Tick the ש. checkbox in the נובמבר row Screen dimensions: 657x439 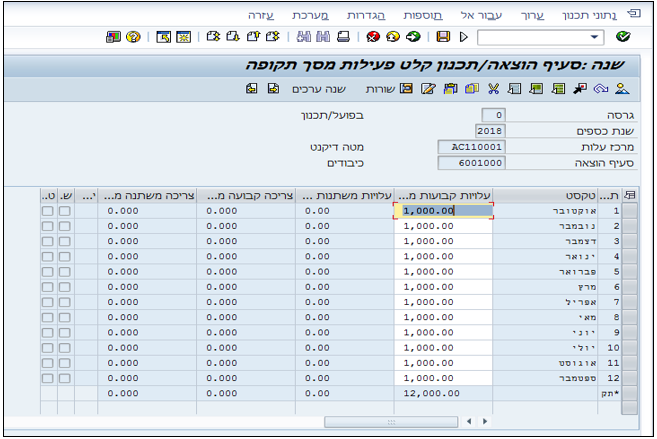point(65,226)
